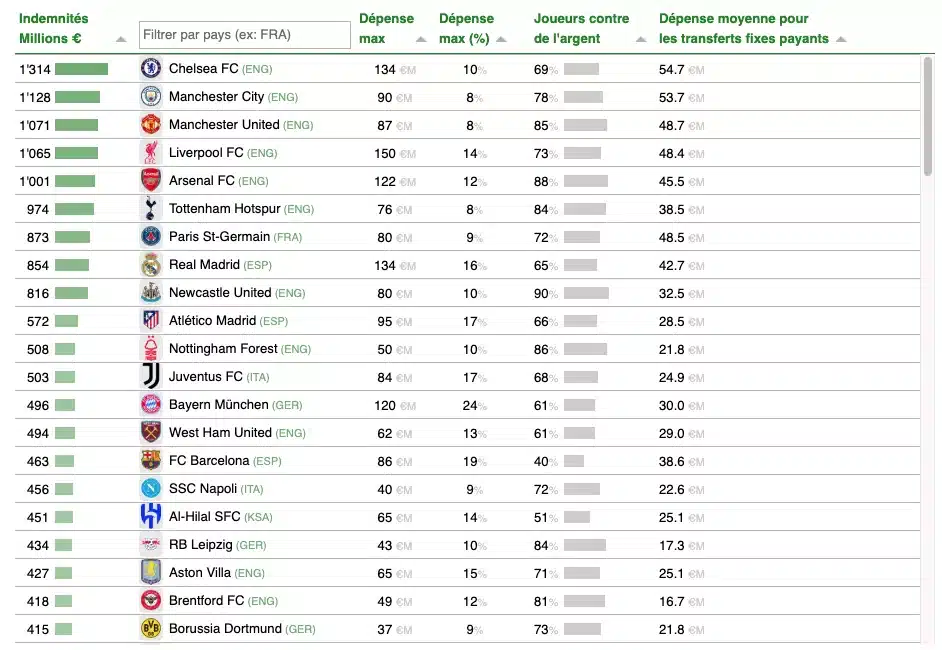Click the vertical scrollbar thumb
The width and height of the screenshot is (942, 650).
click(x=928, y=116)
